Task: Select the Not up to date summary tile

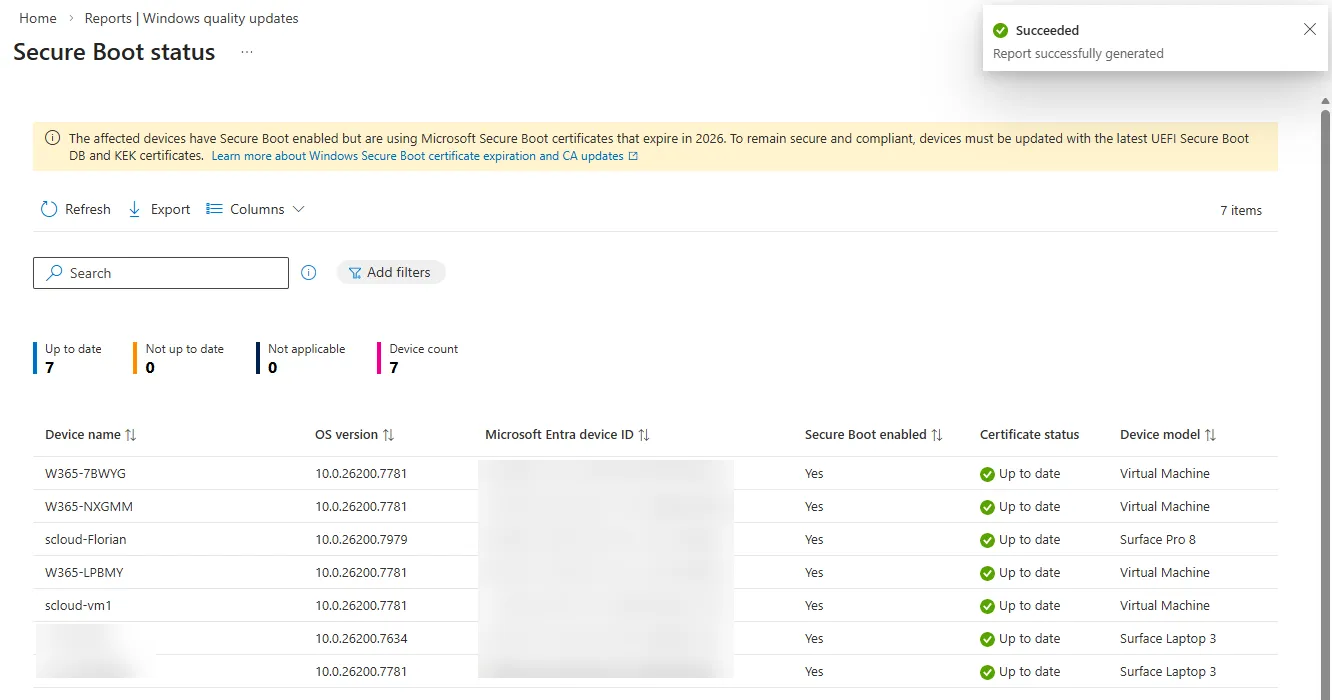Action: click(x=179, y=358)
